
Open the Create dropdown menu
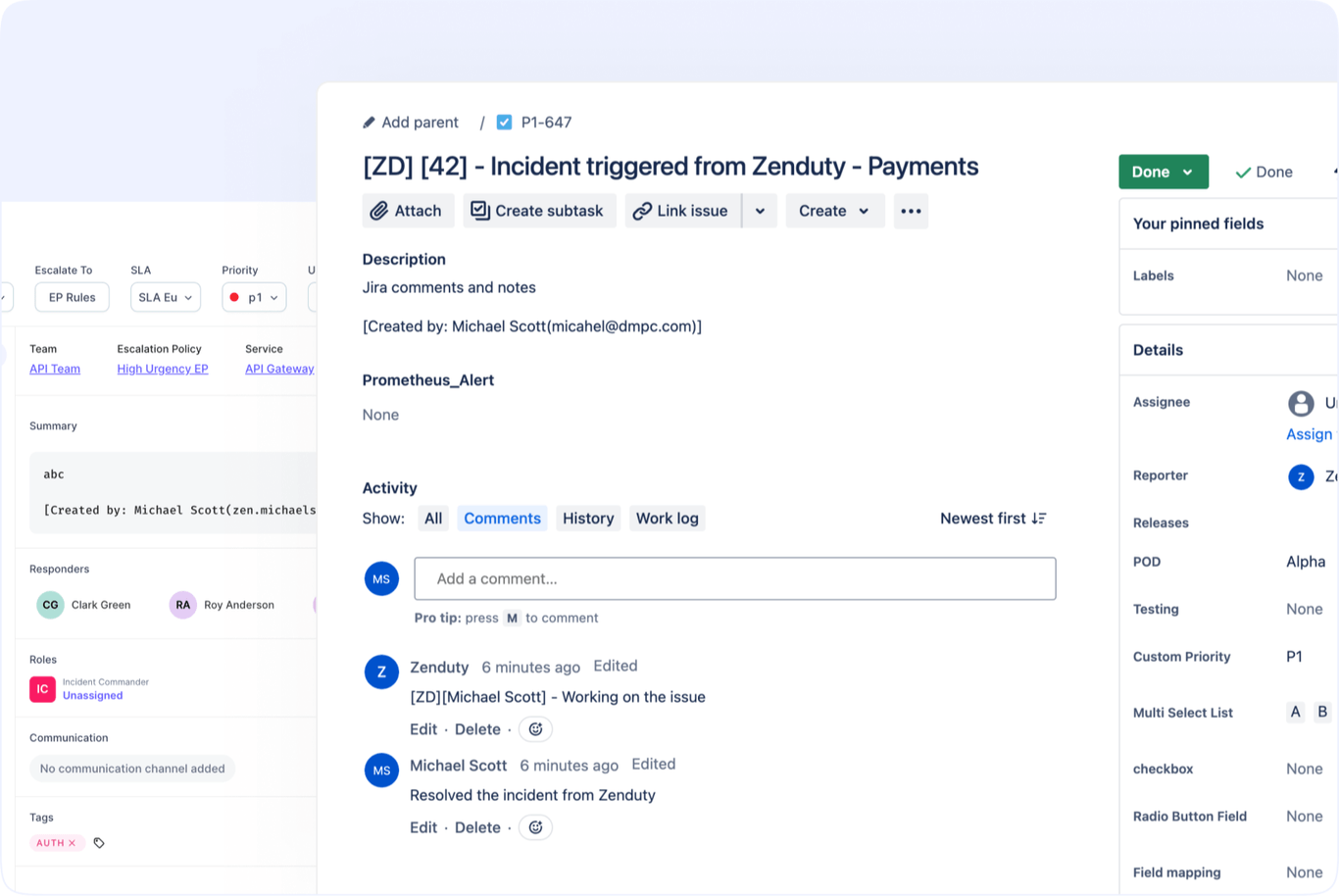pyautogui.click(x=834, y=210)
